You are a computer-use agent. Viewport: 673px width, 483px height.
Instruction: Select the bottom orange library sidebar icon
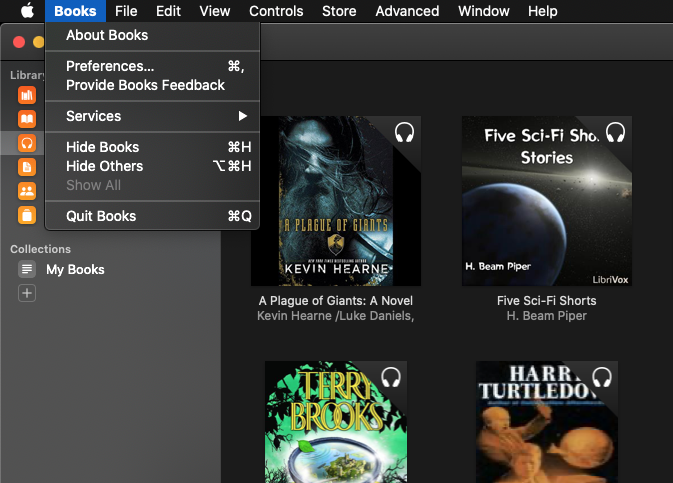[x=27, y=215]
